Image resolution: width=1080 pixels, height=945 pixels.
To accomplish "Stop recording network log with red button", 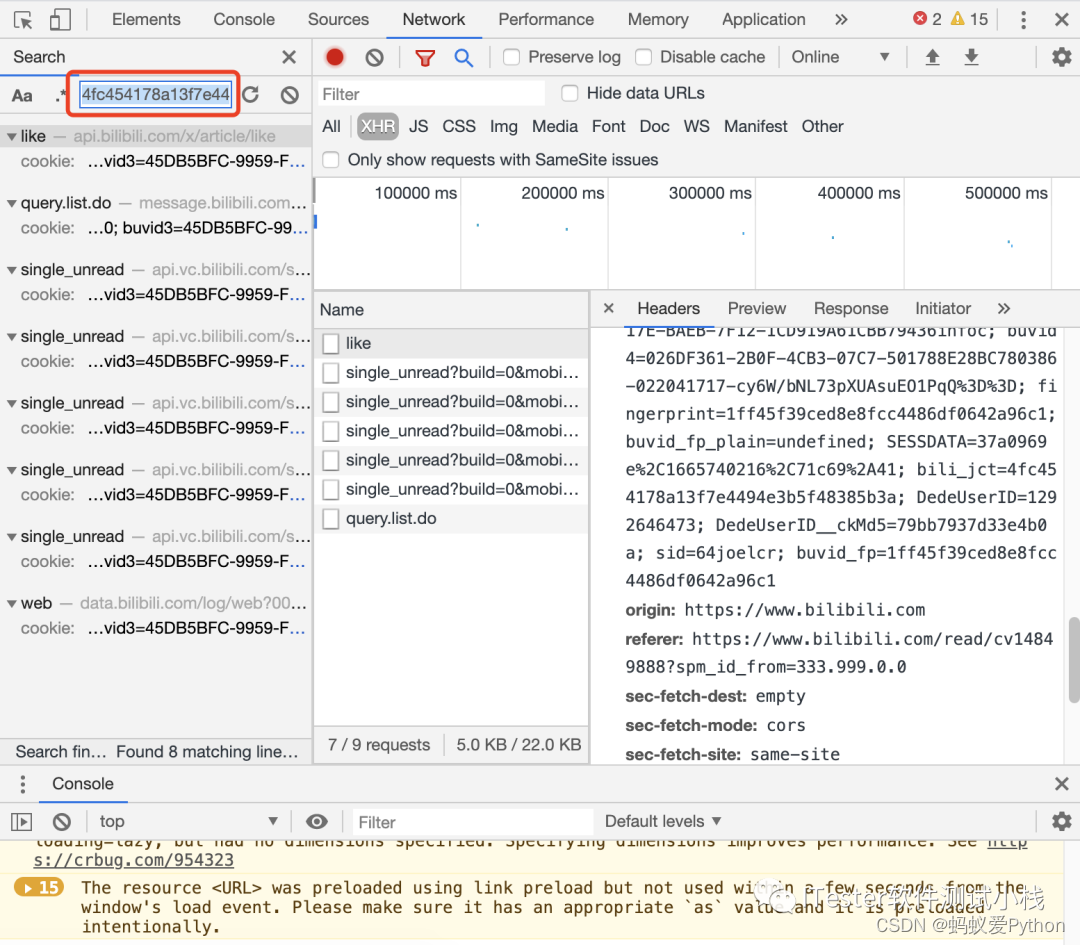I will 335,57.
